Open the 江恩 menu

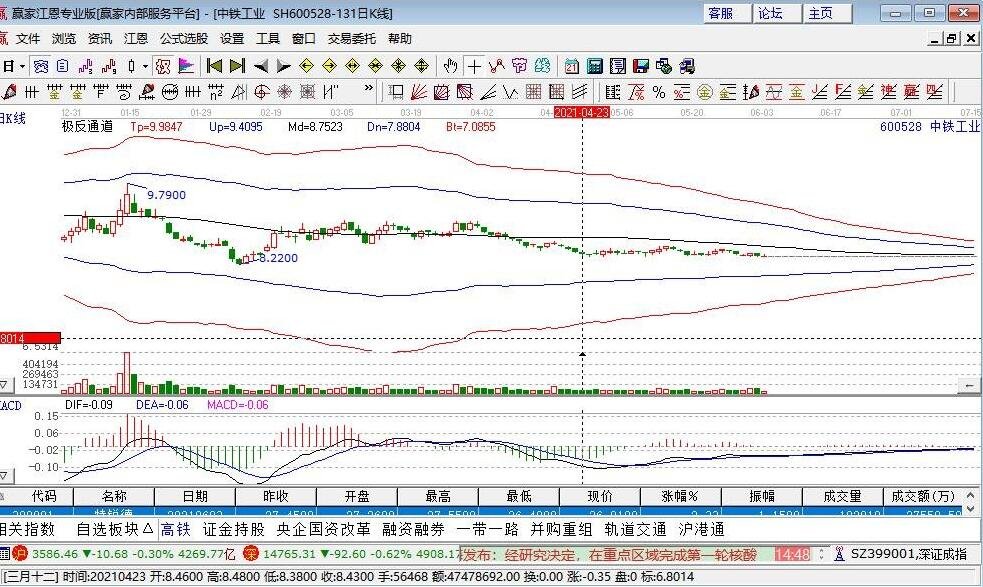click(x=135, y=39)
